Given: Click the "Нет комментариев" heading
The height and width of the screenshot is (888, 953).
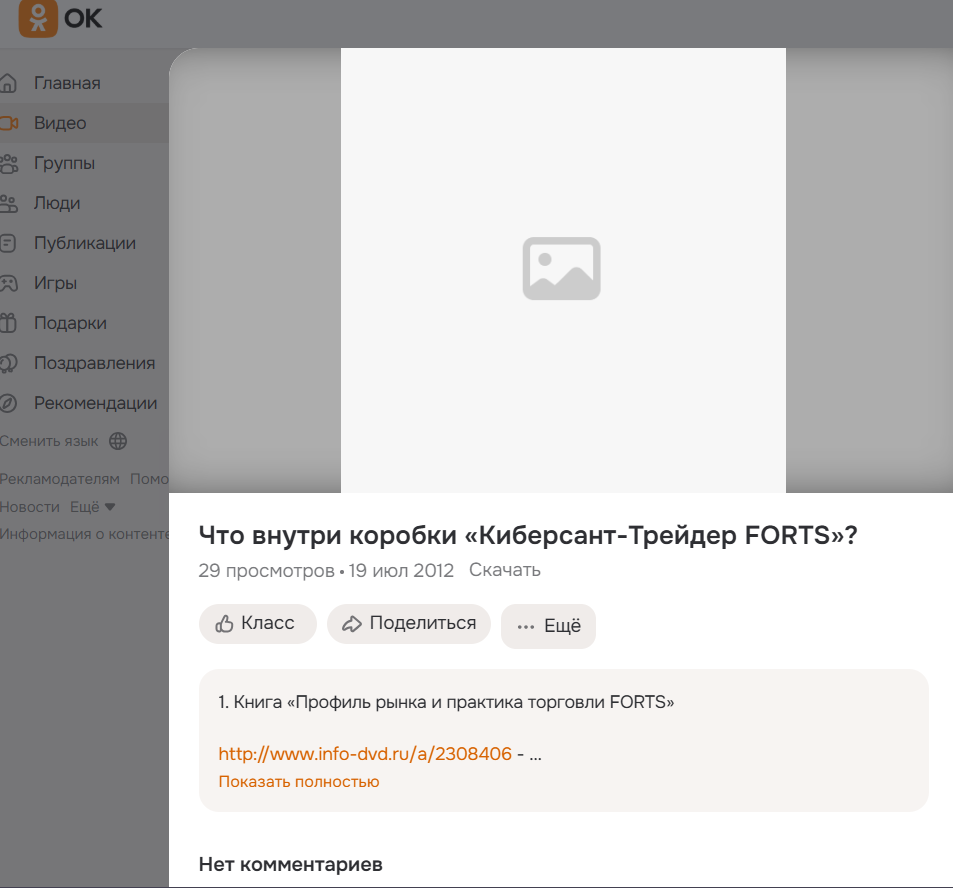Looking at the screenshot, I should (291, 864).
